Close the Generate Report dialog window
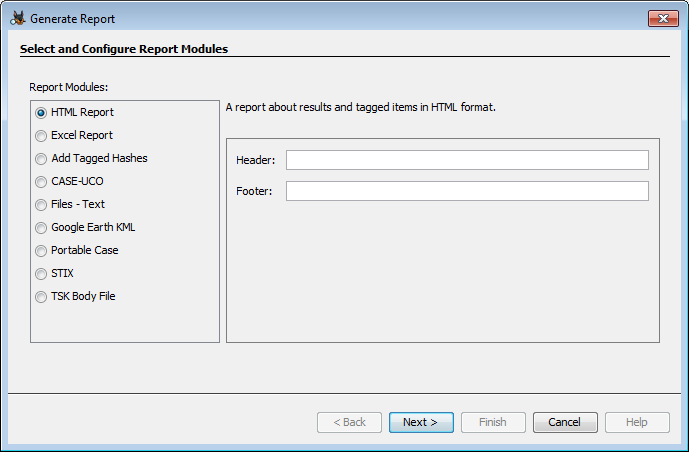This screenshot has width=689, height=452. click(x=662, y=18)
